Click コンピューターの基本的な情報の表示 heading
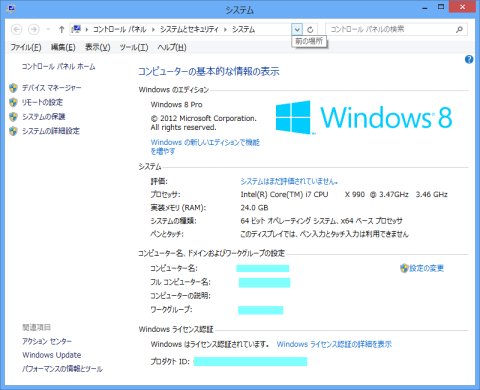The width and height of the screenshot is (480, 390). click(x=209, y=72)
